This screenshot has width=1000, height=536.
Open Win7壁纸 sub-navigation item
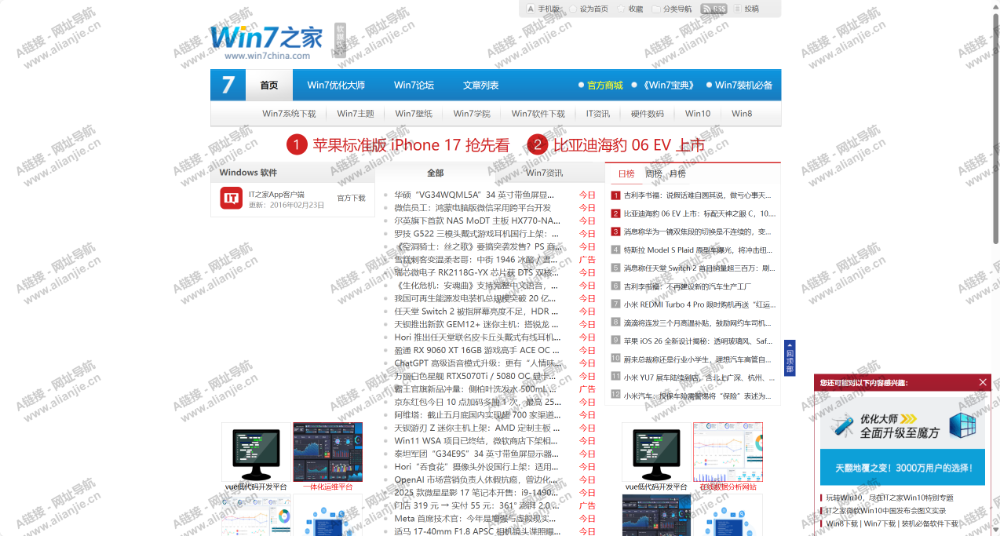coord(413,114)
